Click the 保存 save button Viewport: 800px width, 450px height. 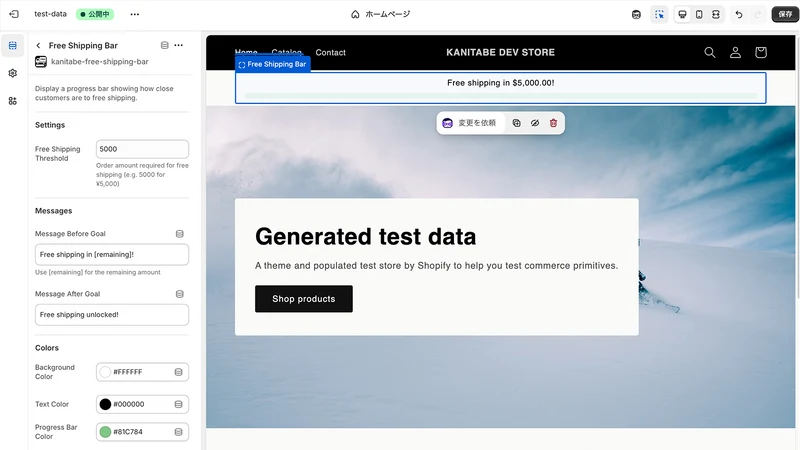pyautogui.click(x=785, y=14)
